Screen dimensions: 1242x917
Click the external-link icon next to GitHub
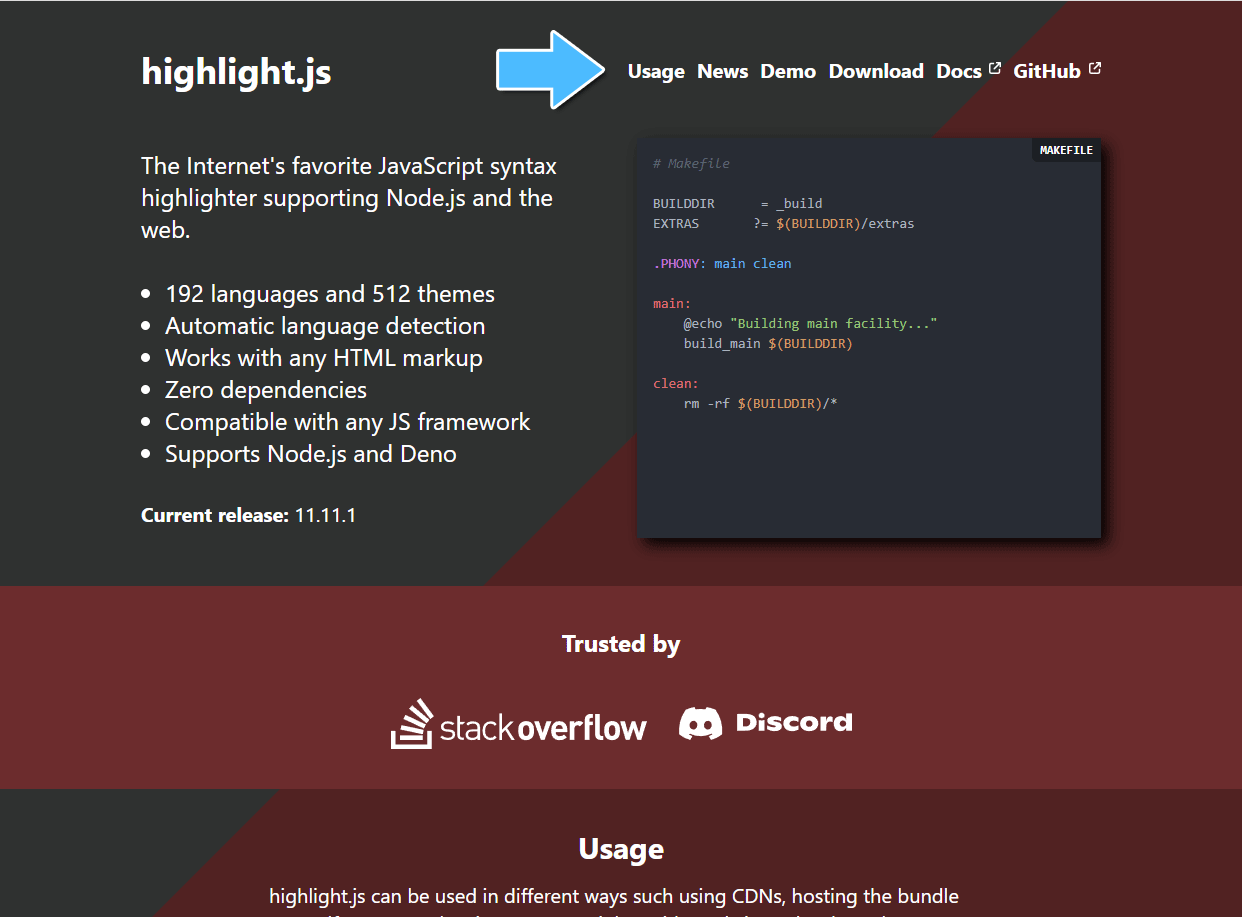[x=1095, y=68]
